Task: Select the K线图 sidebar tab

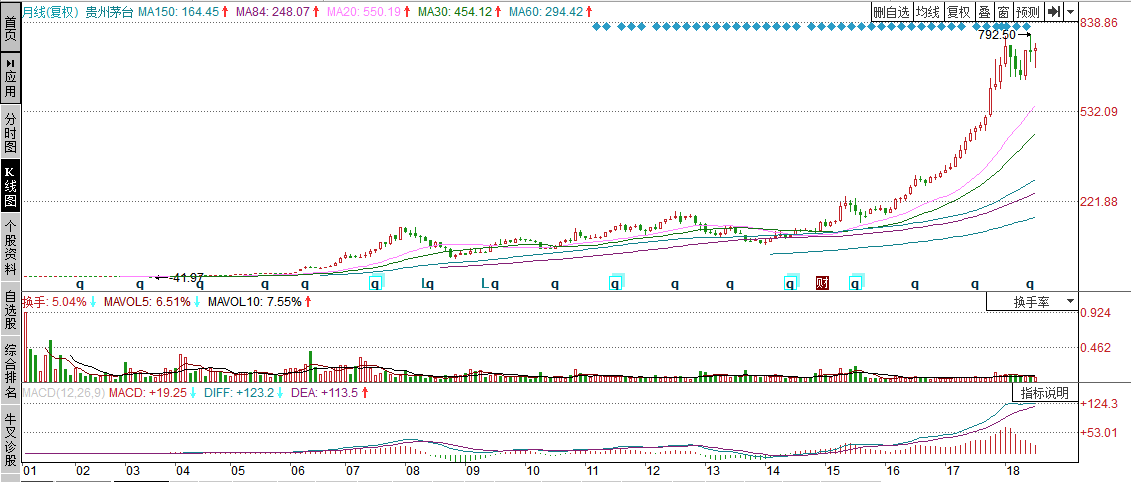Action: point(10,188)
